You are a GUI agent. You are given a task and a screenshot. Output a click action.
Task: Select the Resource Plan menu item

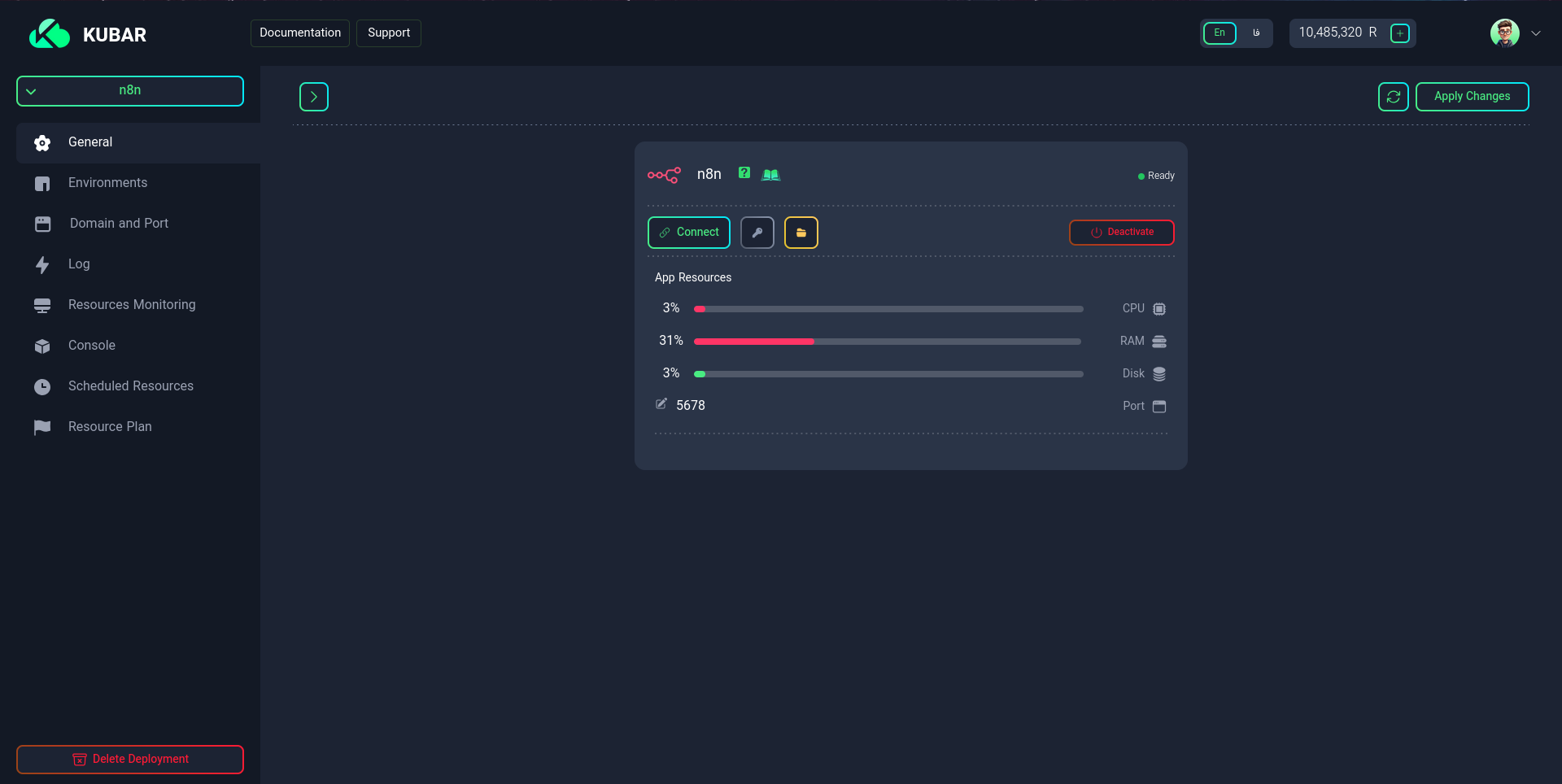pos(138,428)
